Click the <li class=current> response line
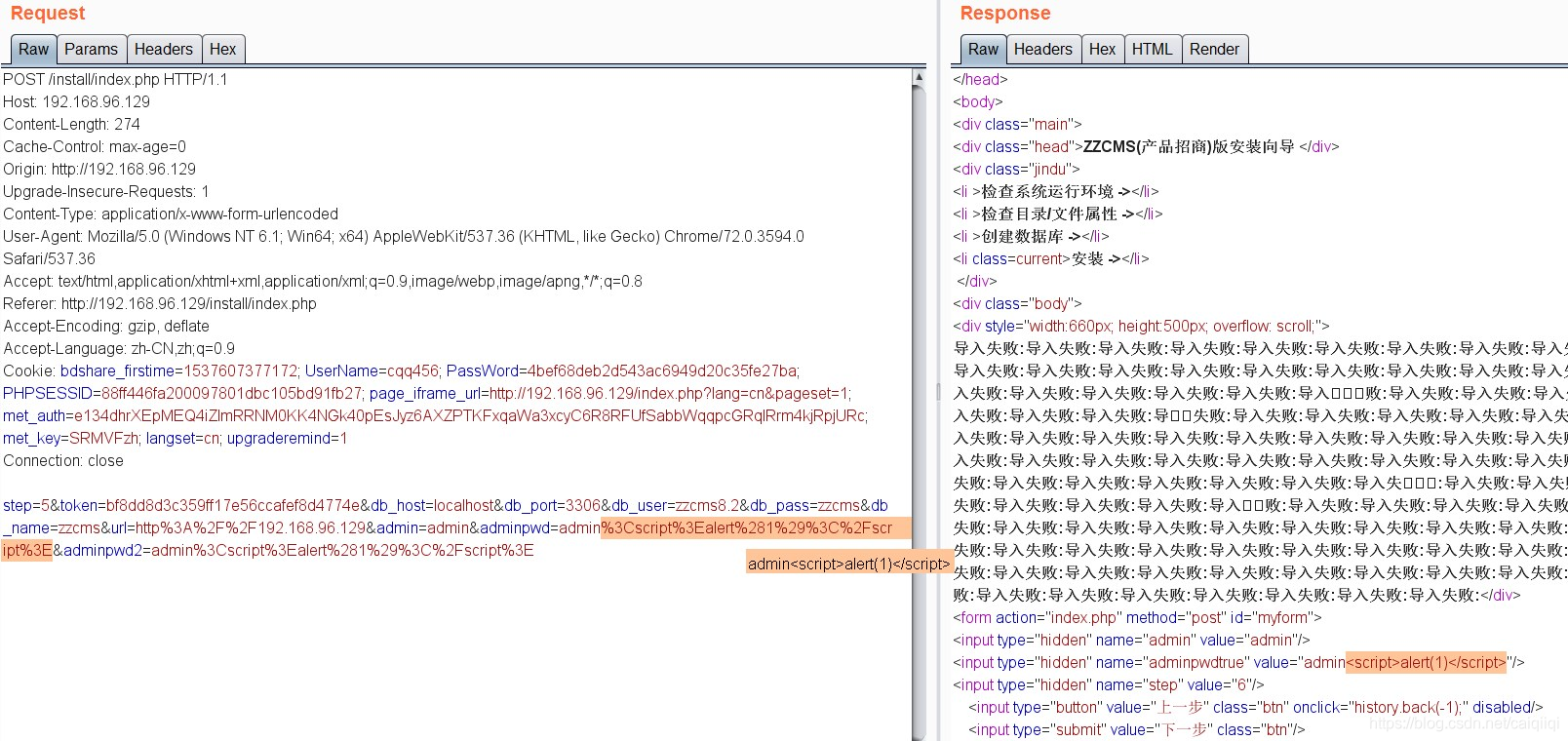Screen dimensions: 1568x741 pyautogui.click(x=1051, y=258)
